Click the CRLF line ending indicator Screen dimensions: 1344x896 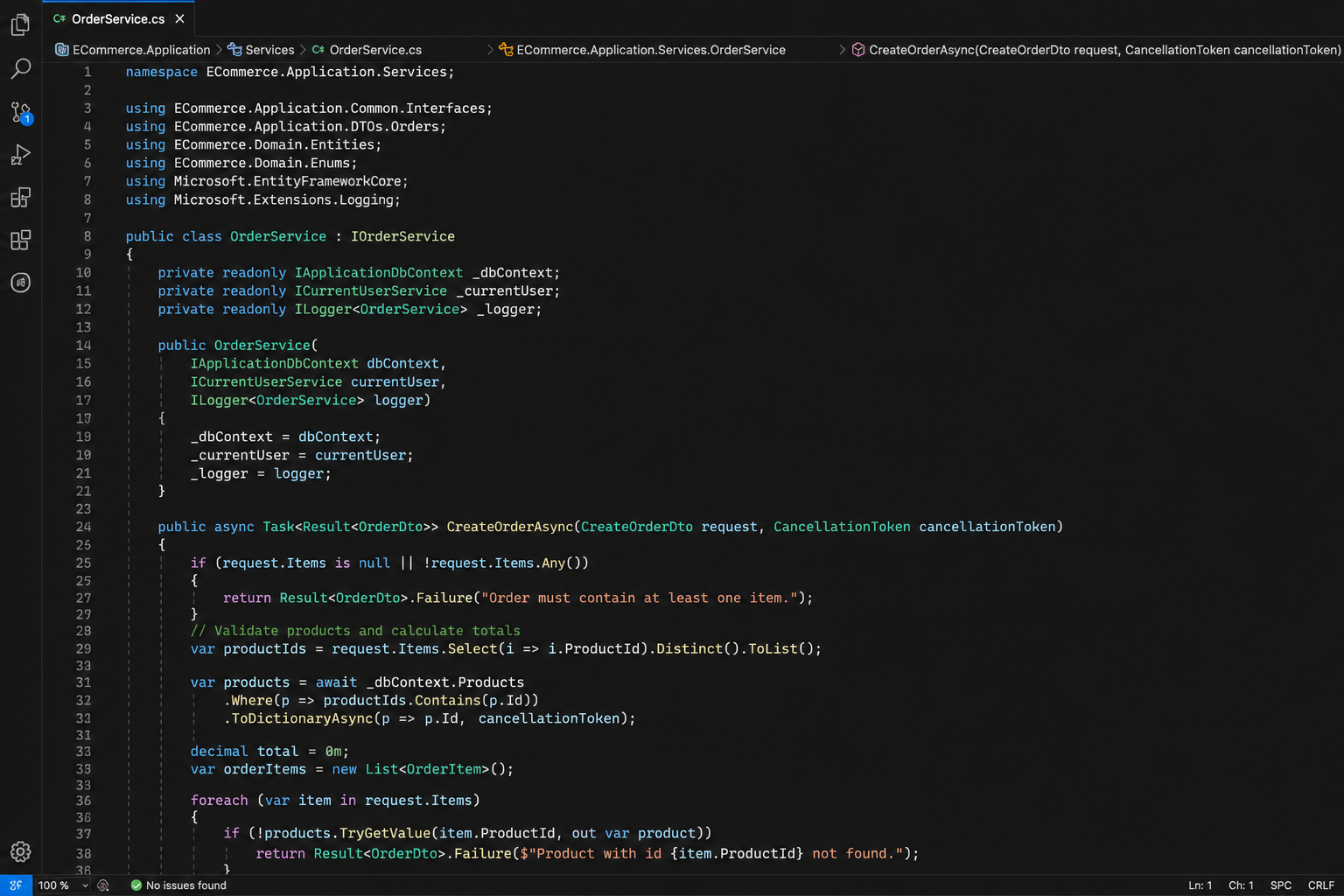(x=1321, y=885)
